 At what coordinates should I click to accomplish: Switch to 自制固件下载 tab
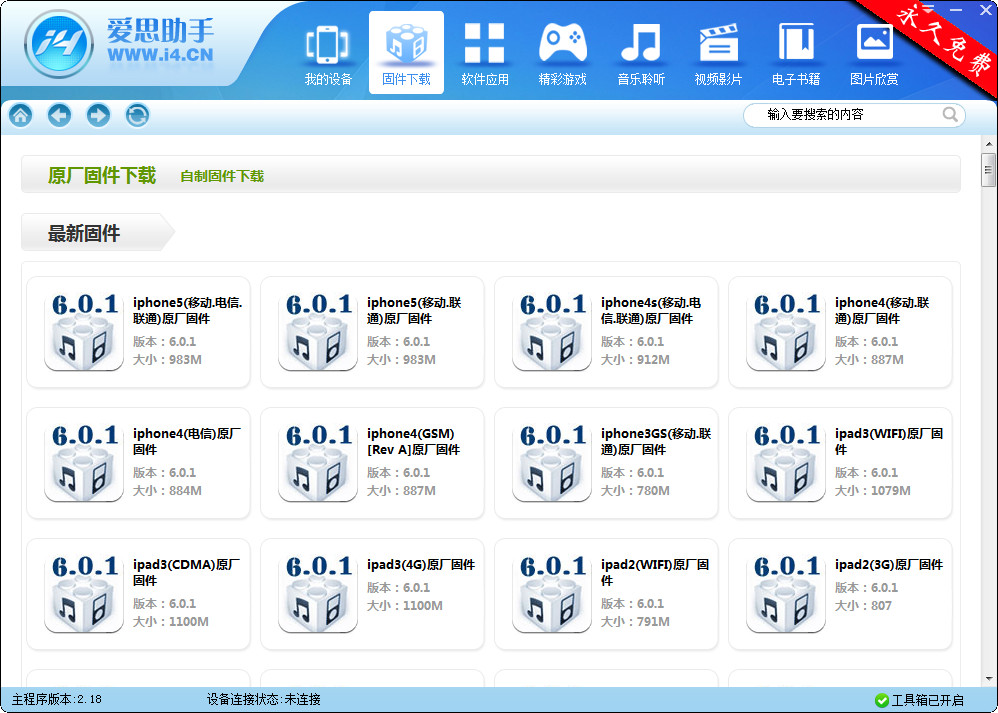(222, 176)
